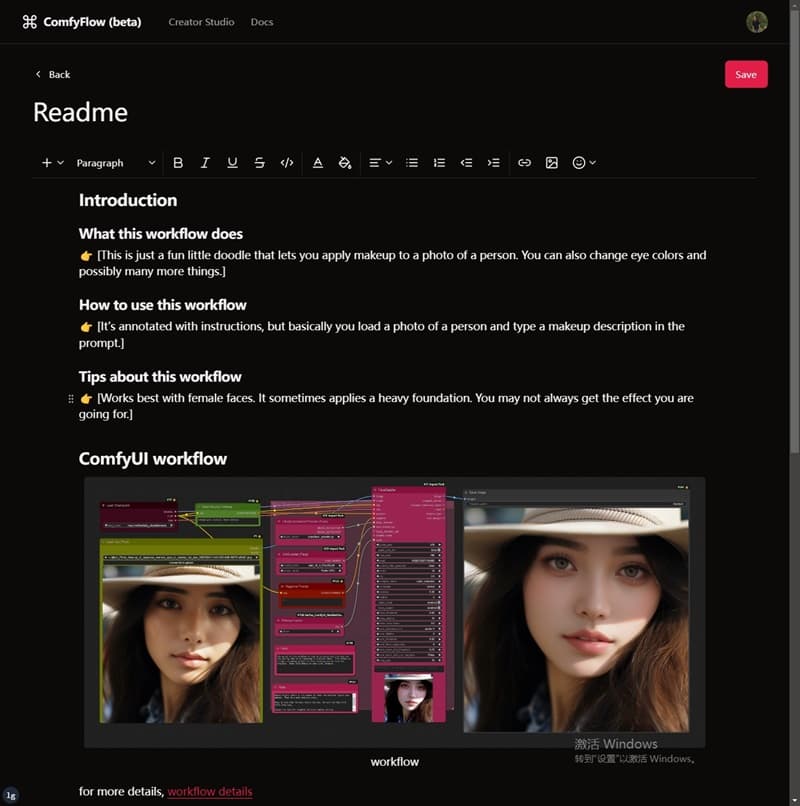
Task: Open ComfyFlow (beta) home
Action: [92, 22]
